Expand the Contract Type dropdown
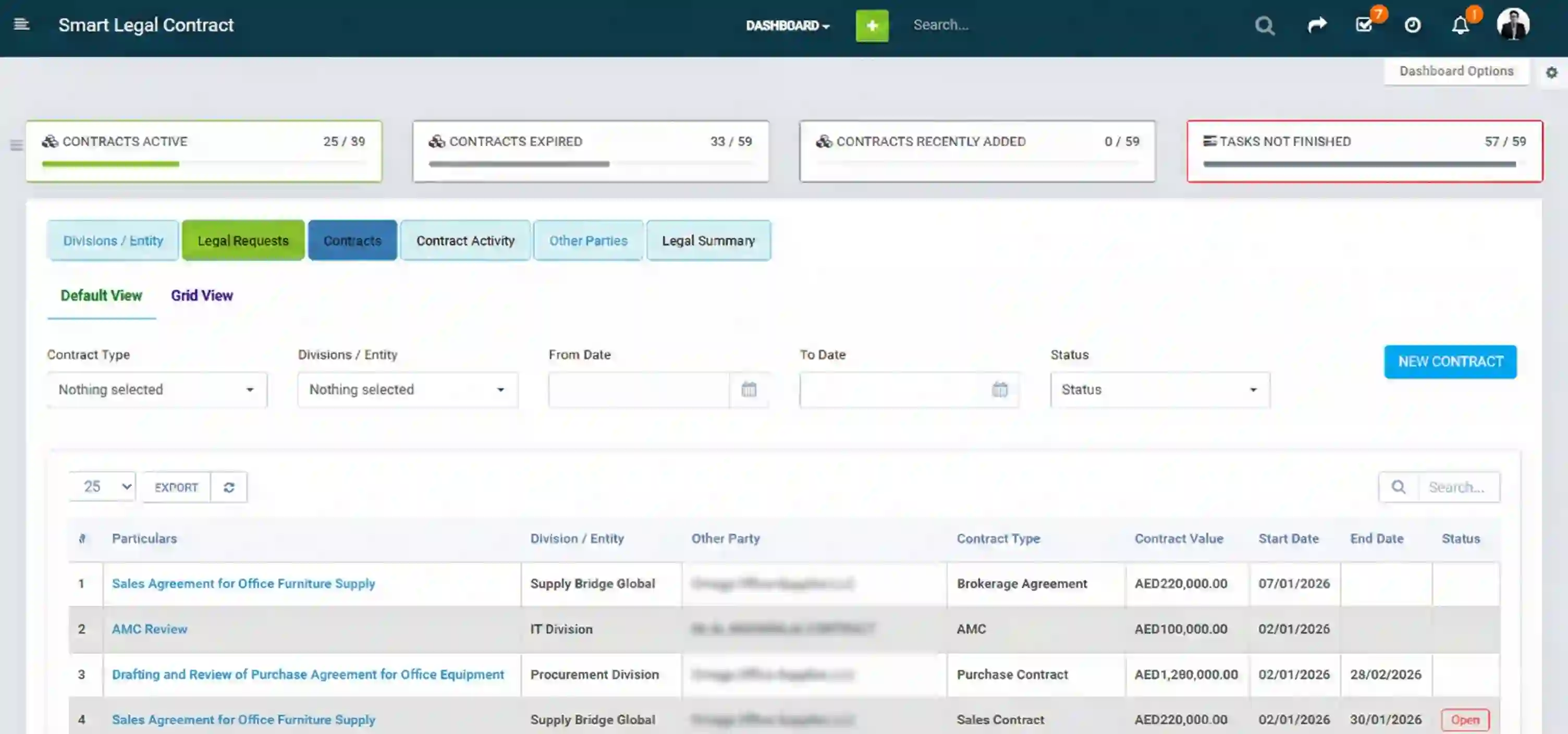 click(x=156, y=389)
